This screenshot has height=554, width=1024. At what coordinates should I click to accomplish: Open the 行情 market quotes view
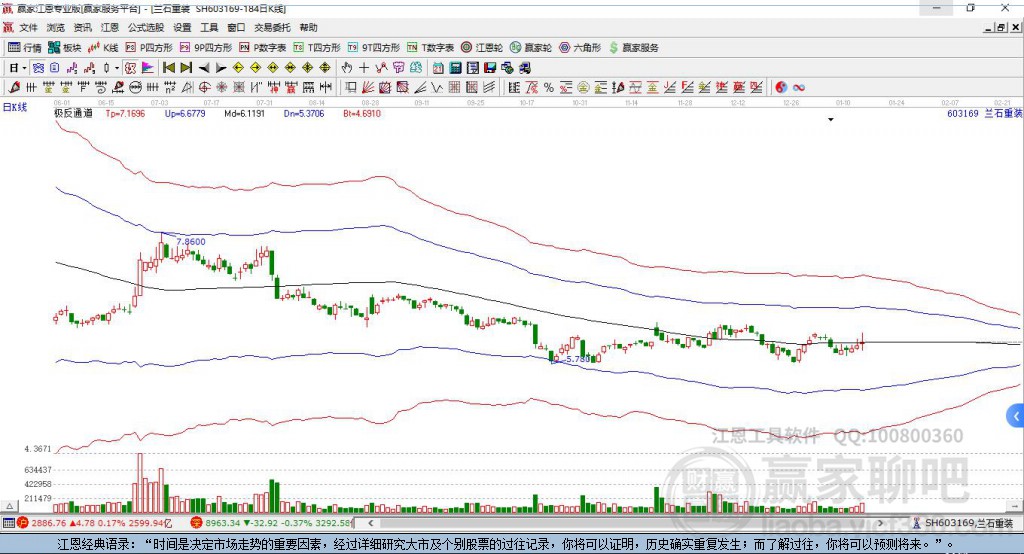pos(25,47)
